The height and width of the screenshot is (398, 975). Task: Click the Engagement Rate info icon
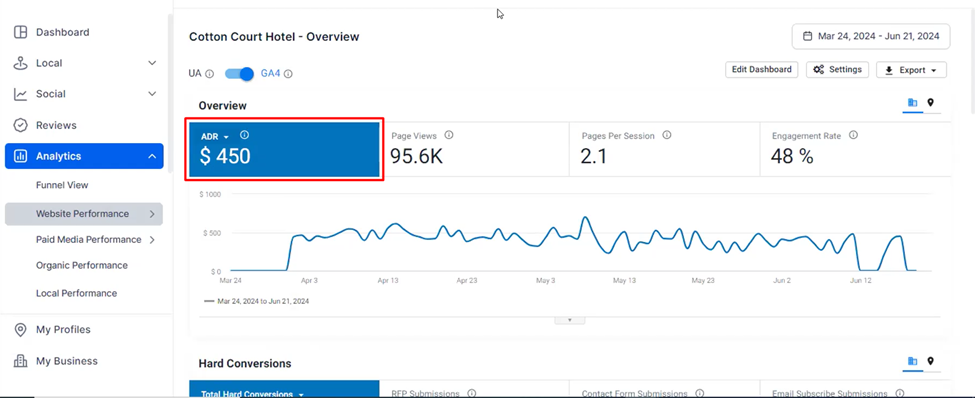[853, 135]
